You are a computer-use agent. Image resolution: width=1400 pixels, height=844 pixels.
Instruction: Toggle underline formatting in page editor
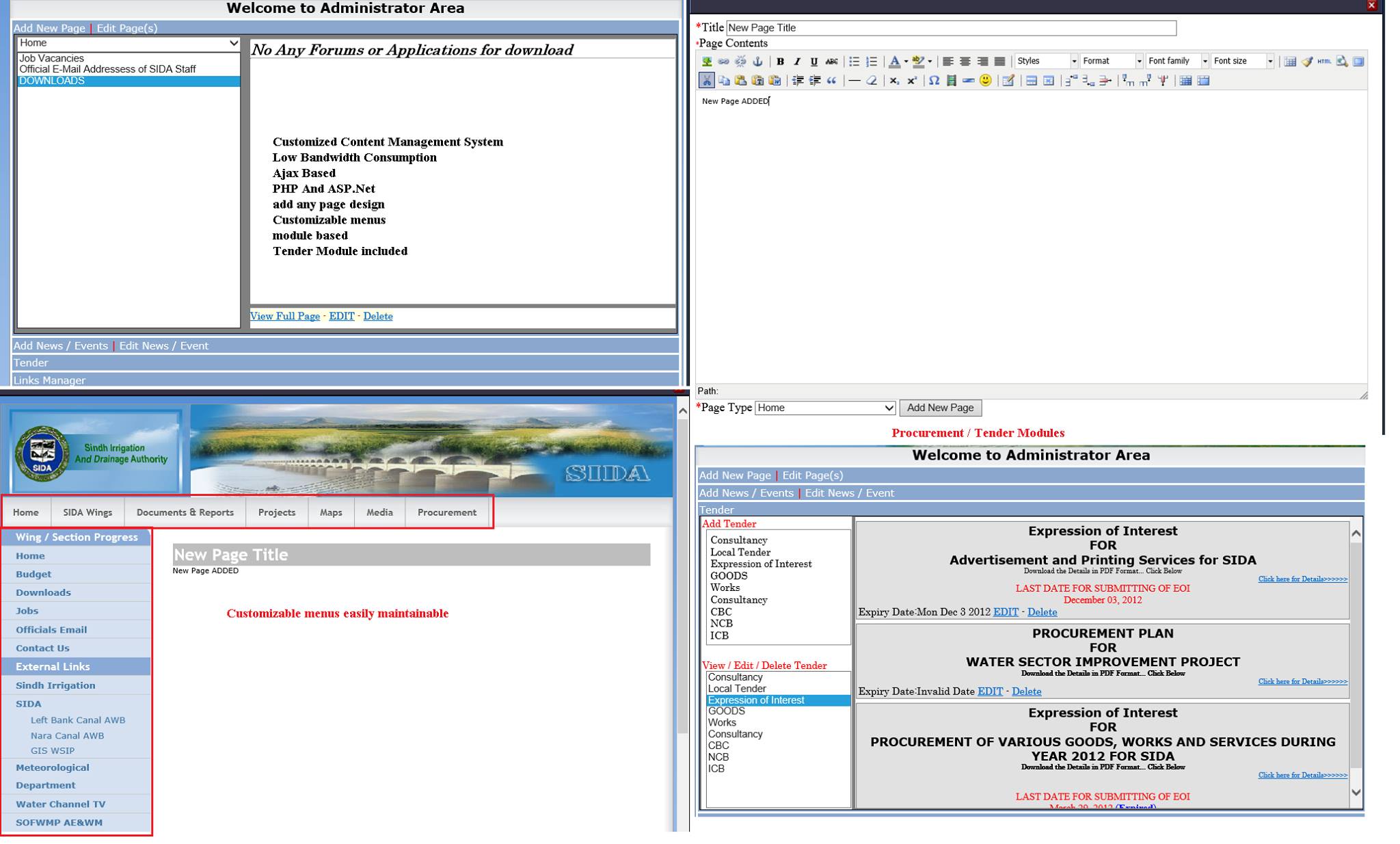click(x=814, y=62)
